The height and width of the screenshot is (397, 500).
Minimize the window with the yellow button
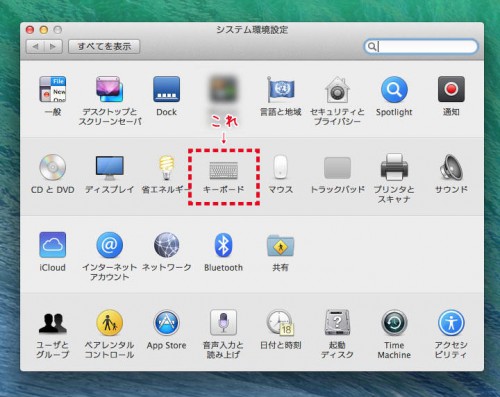44,30
